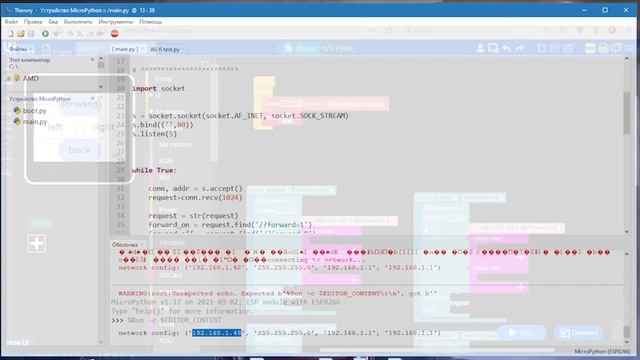Open the Устройство MicroPython panel options menu
This screenshot has width=640, height=360.
click(92, 99)
